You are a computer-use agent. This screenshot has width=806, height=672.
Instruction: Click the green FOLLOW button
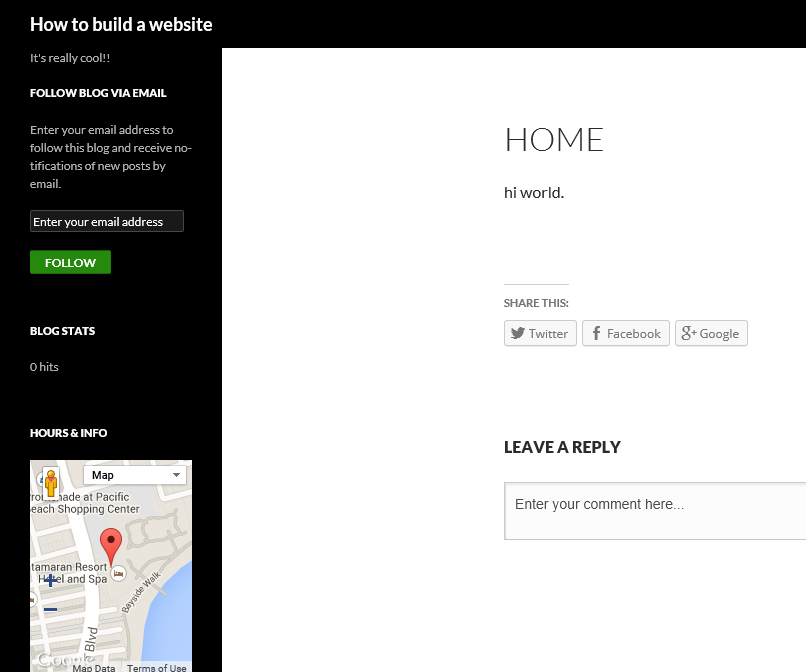[70, 262]
